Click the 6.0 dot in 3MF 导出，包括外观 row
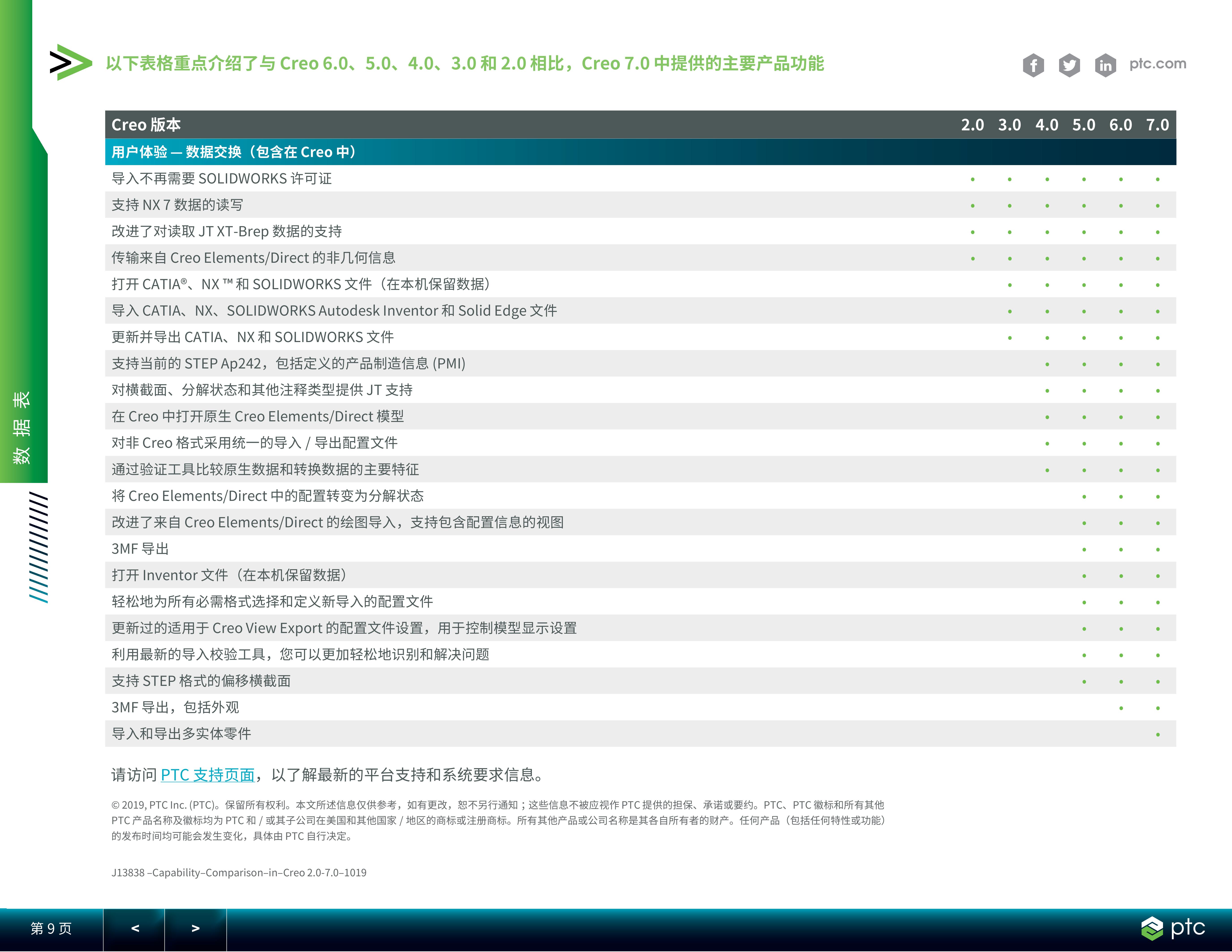Image resolution: width=1232 pixels, height=952 pixels. (x=1121, y=708)
